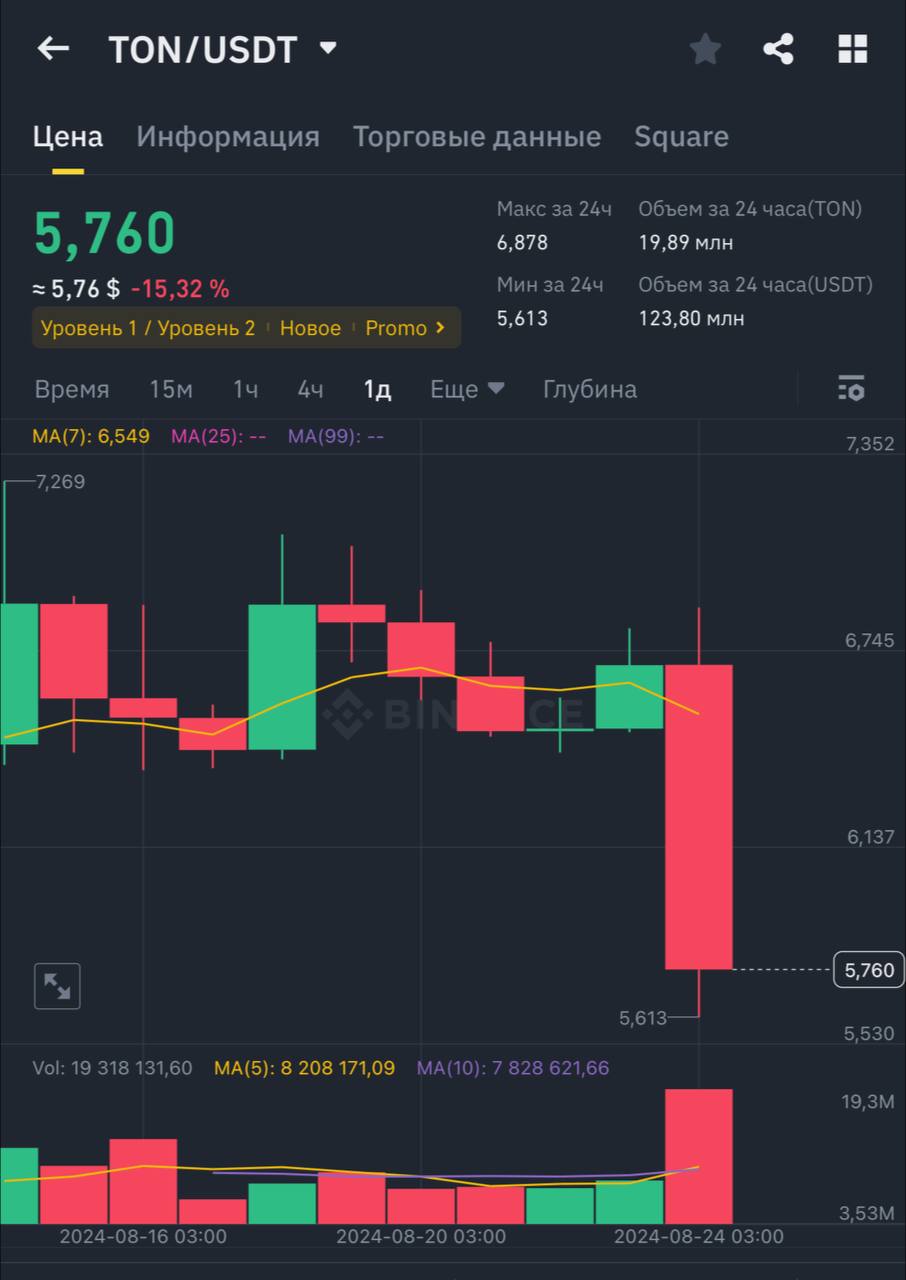906x1280 pixels.
Task: Open the share icon
Action: click(778, 48)
